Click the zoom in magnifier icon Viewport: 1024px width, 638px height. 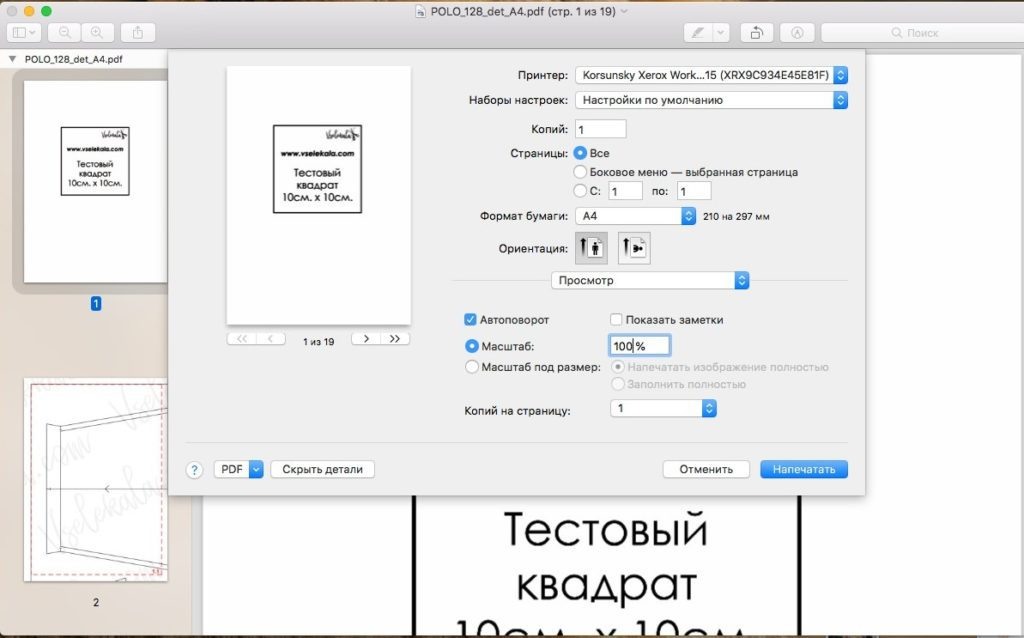point(96,31)
